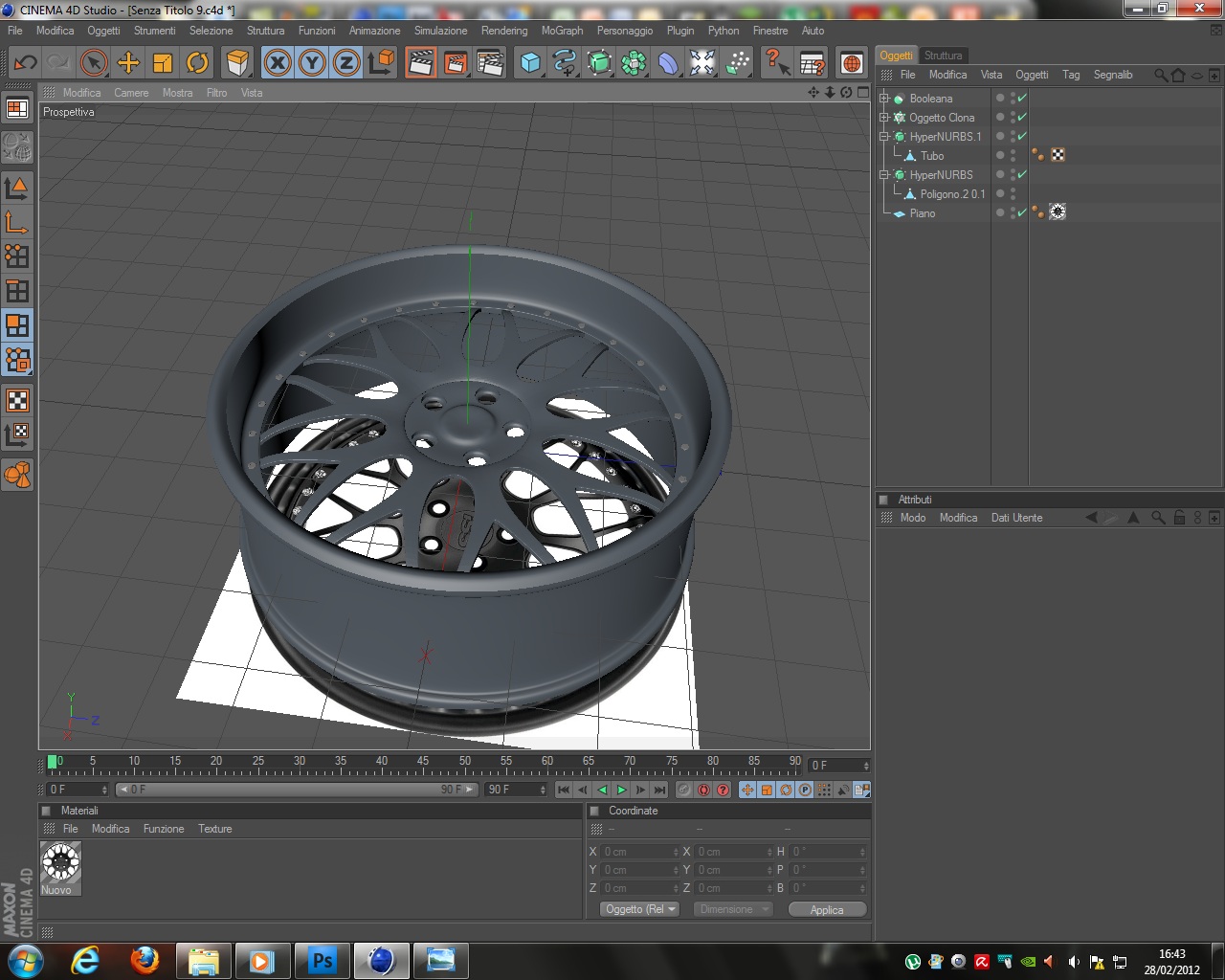
Task: Open the Oggetto (Rel) coordinate dropdown
Action: 640,909
